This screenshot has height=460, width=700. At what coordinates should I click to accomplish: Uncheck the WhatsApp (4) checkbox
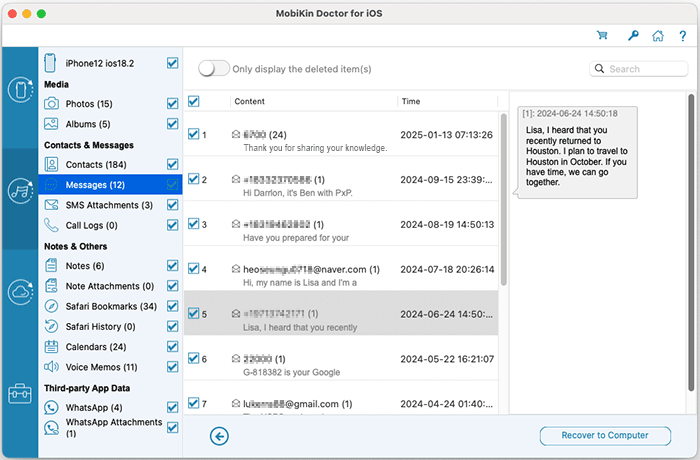tap(172, 407)
